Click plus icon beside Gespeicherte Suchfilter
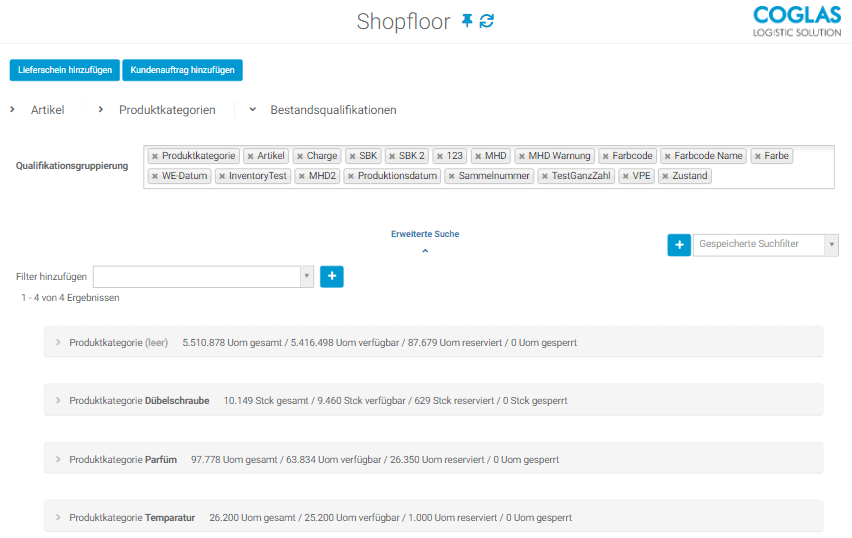Image resolution: width=852 pixels, height=538 pixels. (679, 245)
